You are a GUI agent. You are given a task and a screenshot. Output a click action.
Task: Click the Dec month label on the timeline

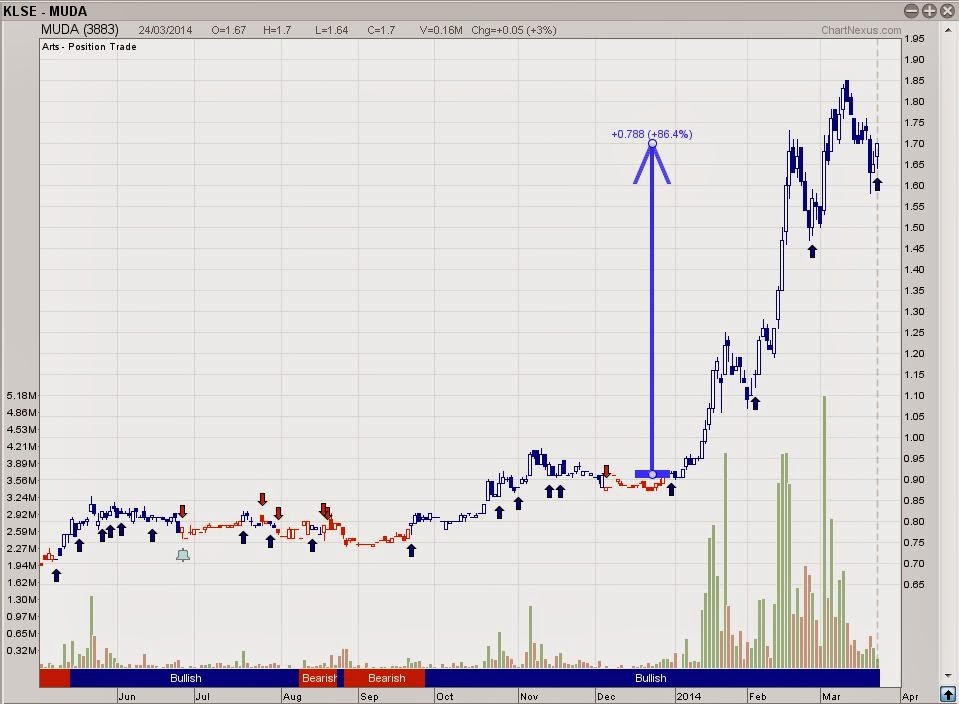coord(604,695)
